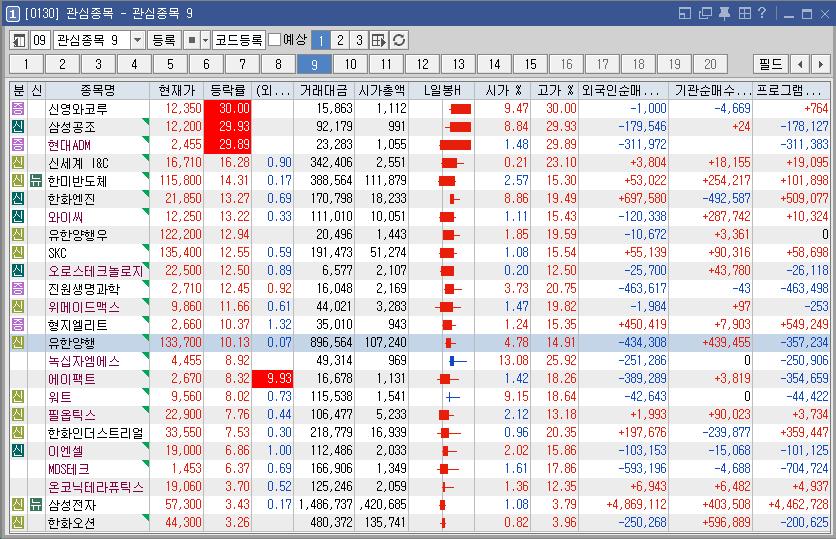This screenshot has width=836, height=539.
Task: Click the 증 badge on 신영와코루 row
Action: (18, 108)
